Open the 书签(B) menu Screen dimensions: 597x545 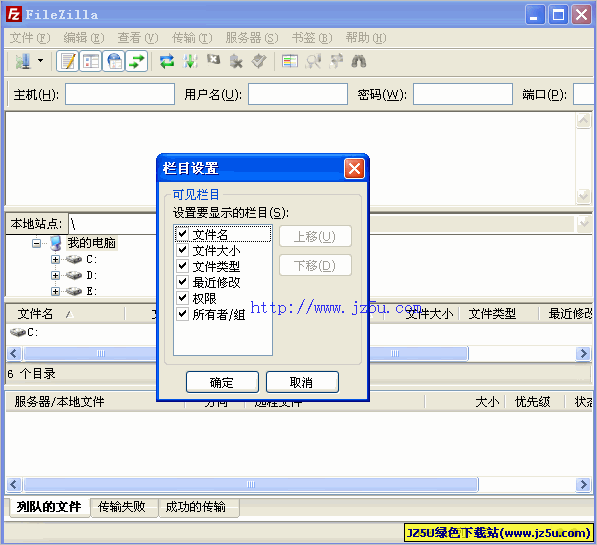pyautogui.click(x=312, y=38)
